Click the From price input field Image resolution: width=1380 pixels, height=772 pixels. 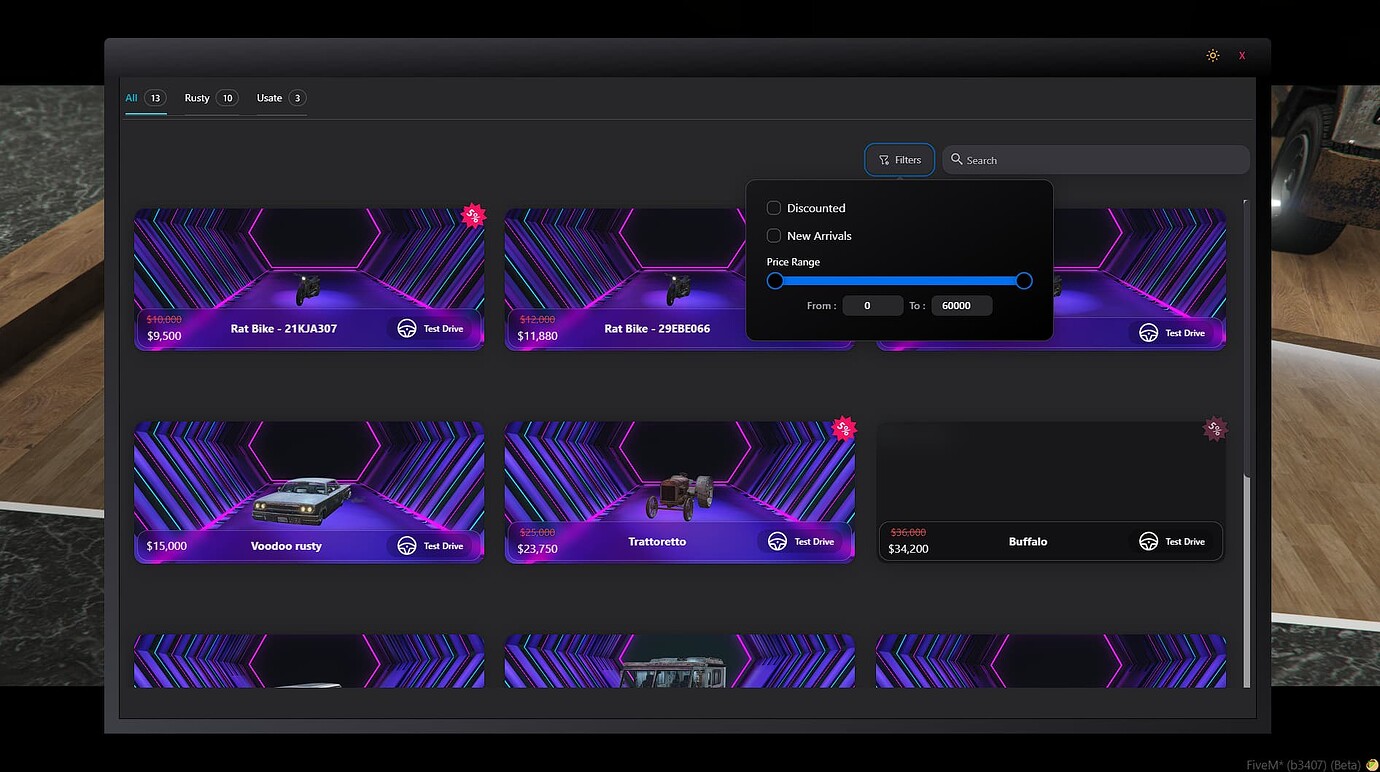pos(872,306)
